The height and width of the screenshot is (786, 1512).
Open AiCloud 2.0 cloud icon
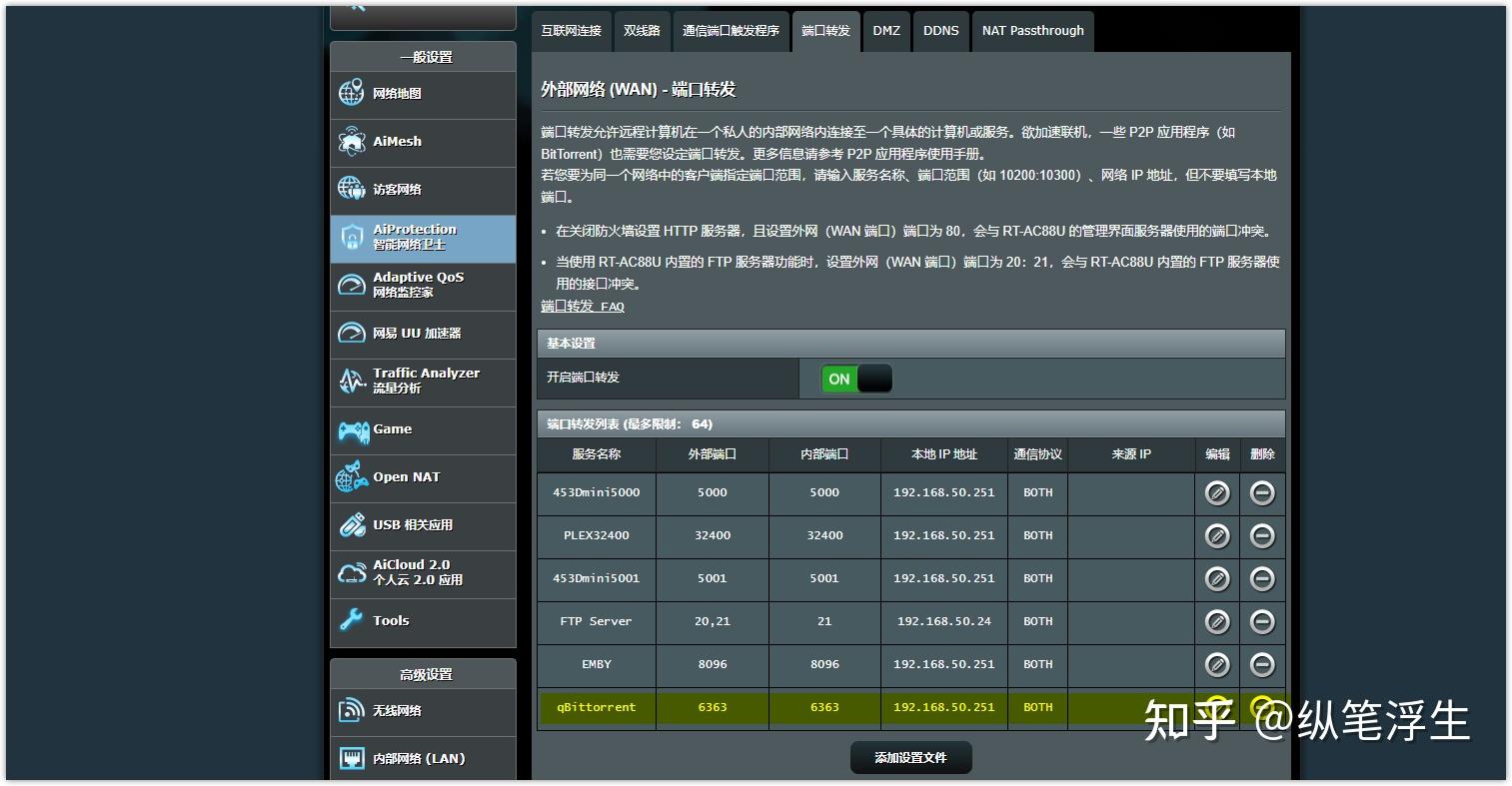coord(352,572)
